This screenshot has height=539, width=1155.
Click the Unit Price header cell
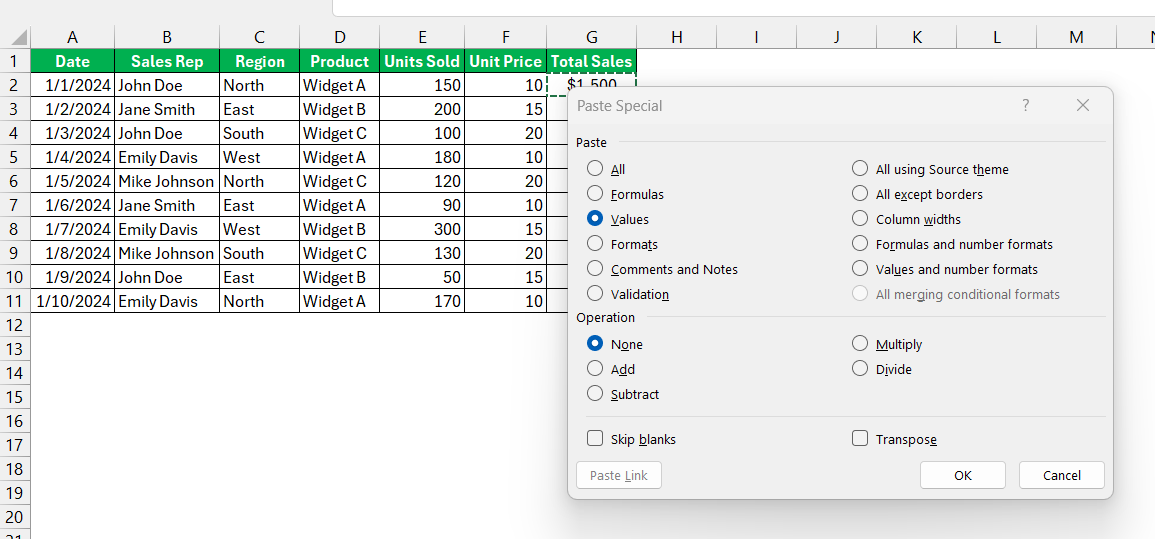506,61
